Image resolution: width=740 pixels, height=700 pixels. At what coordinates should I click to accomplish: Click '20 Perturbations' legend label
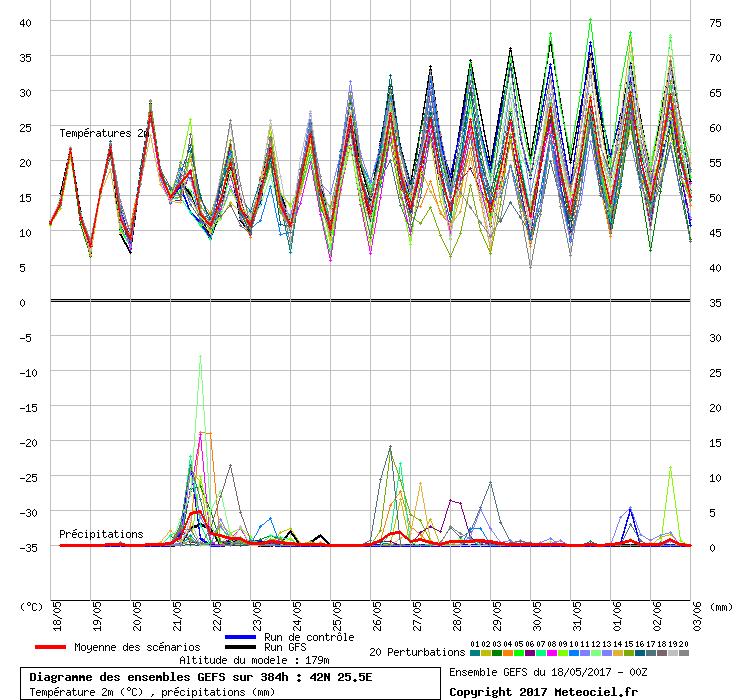(417, 652)
